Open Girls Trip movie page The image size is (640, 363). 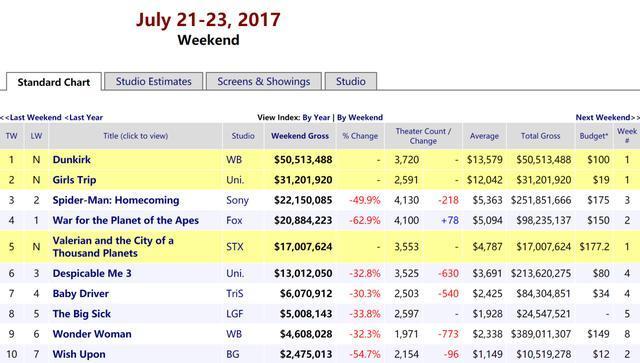(74, 180)
